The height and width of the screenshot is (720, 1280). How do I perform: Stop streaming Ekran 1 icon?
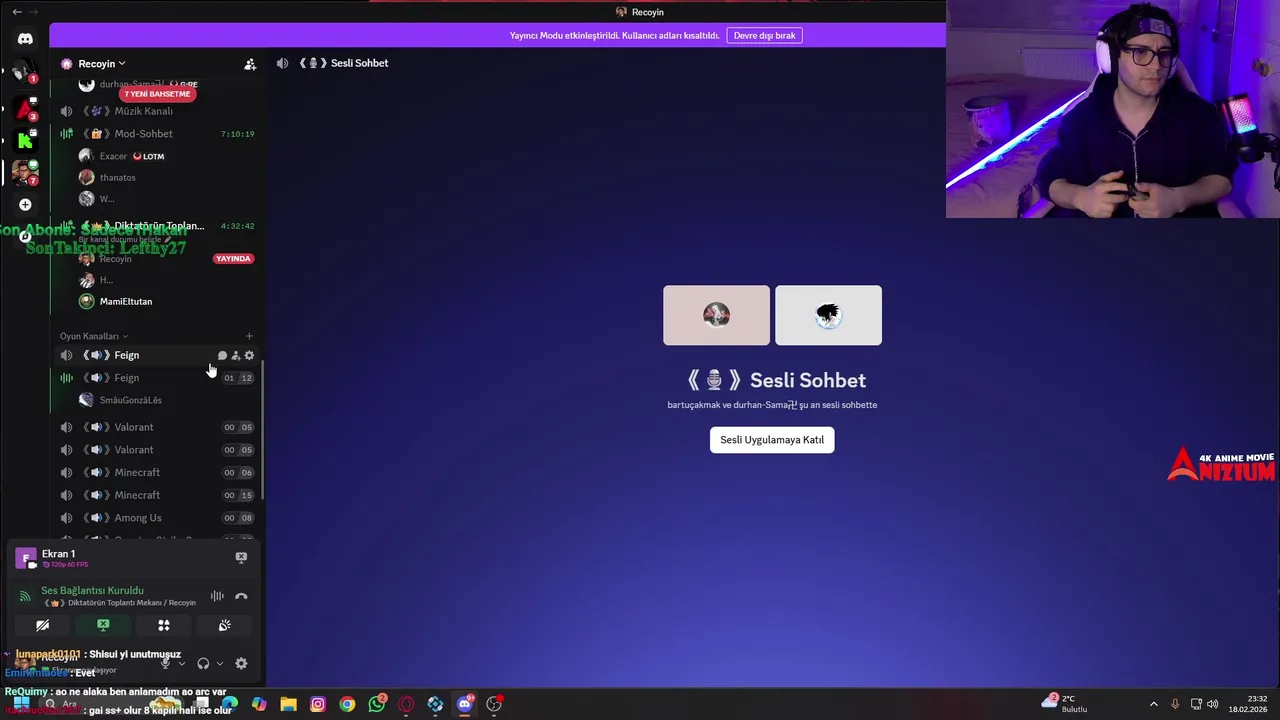coord(241,558)
